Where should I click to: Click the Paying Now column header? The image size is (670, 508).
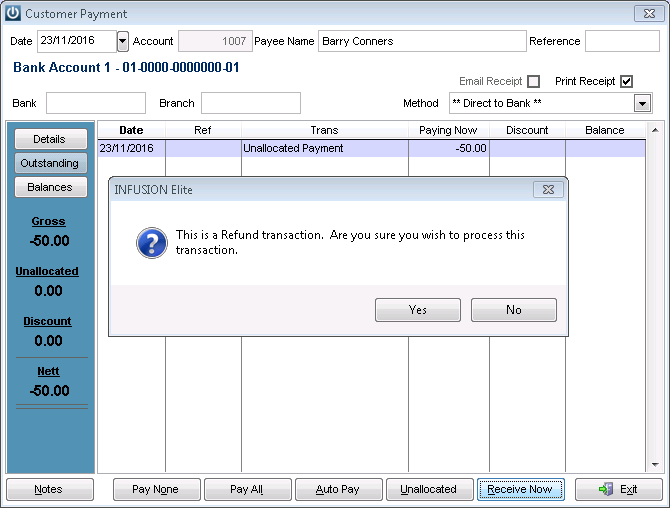tap(448, 130)
